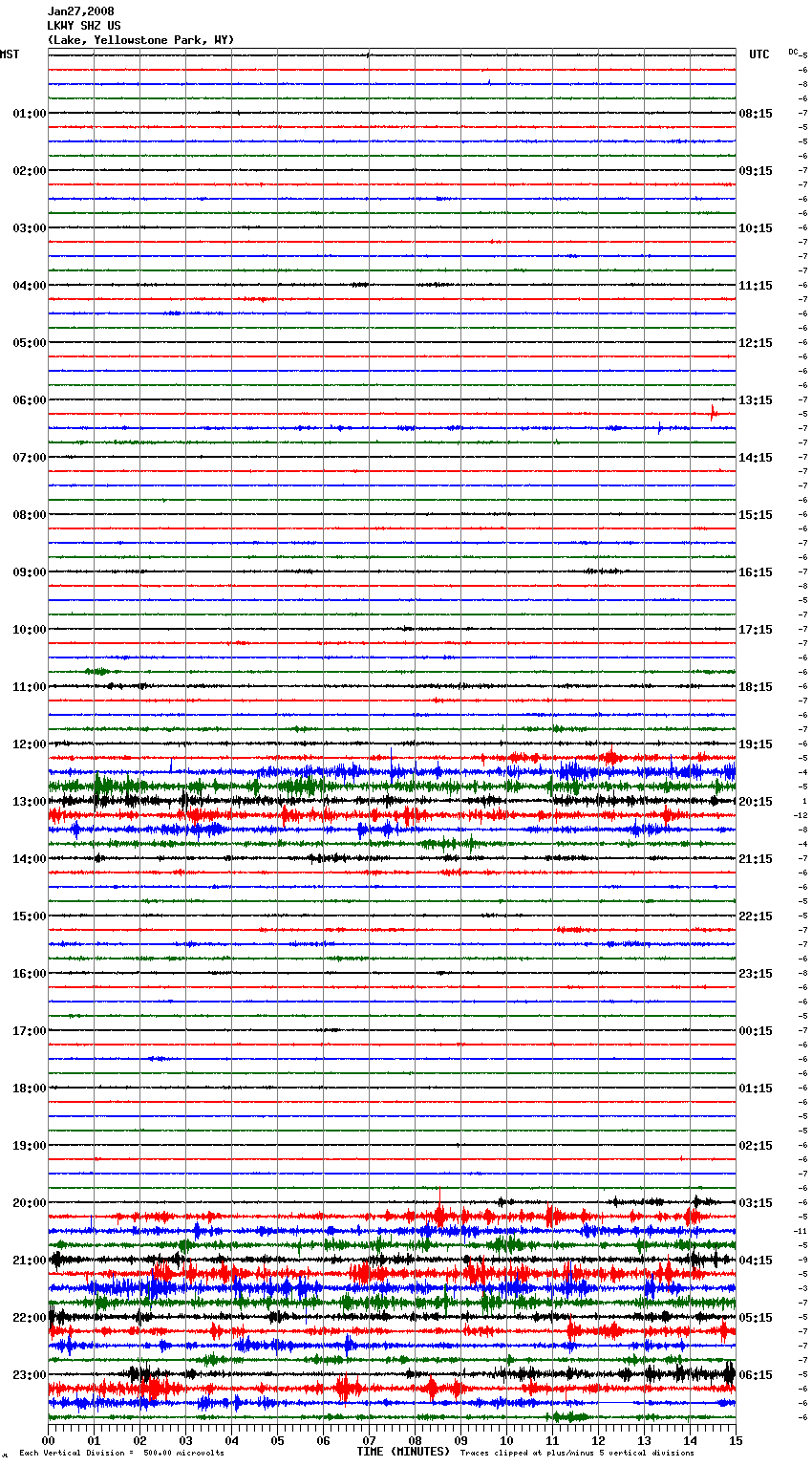Click the 12:15 UTC time label

756,343
